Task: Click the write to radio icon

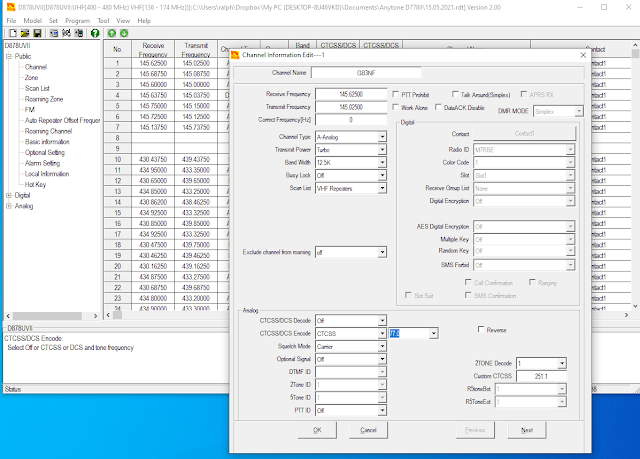Action: click(x=79, y=33)
